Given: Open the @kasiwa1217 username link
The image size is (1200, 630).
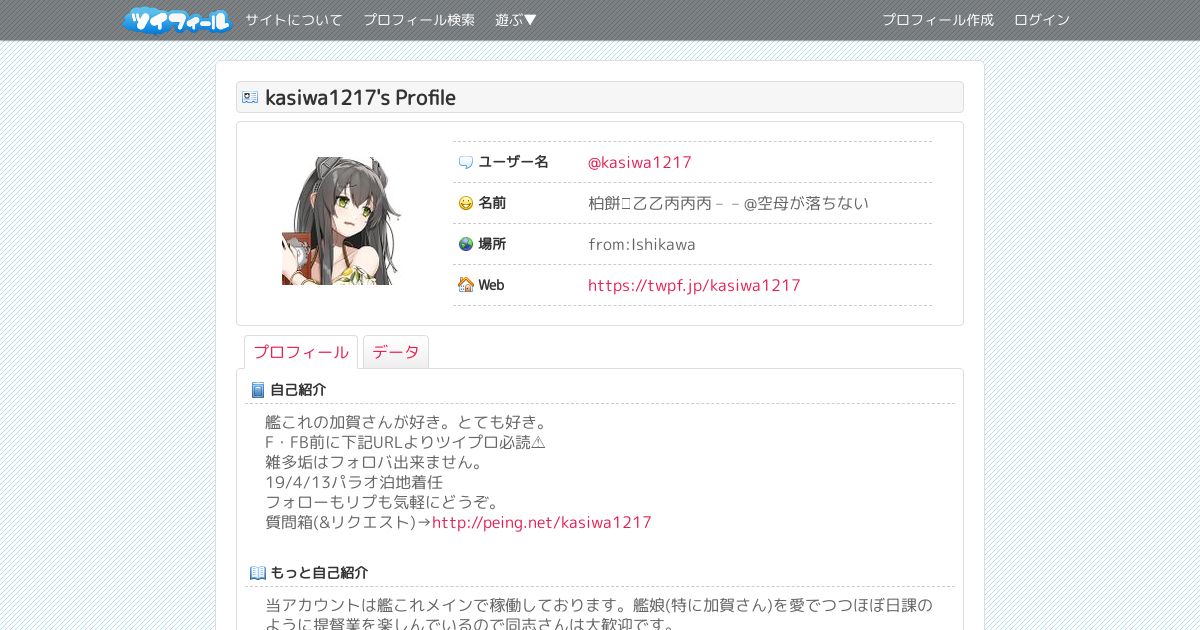Looking at the screenshot, I should (640, 162).
